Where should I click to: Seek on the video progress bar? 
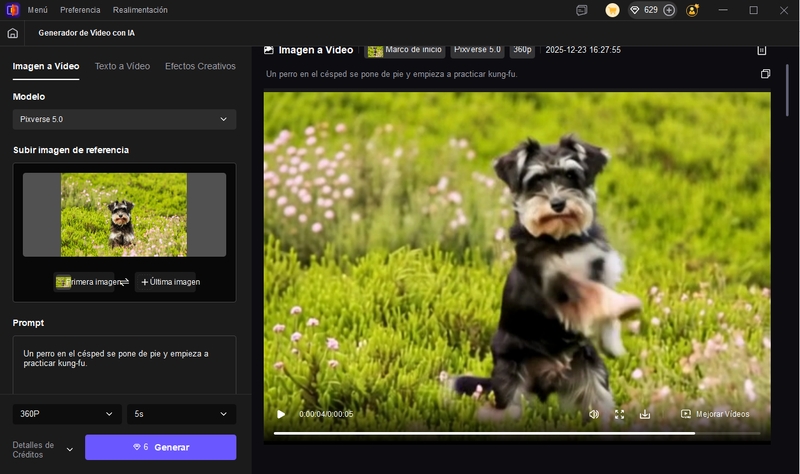(517, 433)
